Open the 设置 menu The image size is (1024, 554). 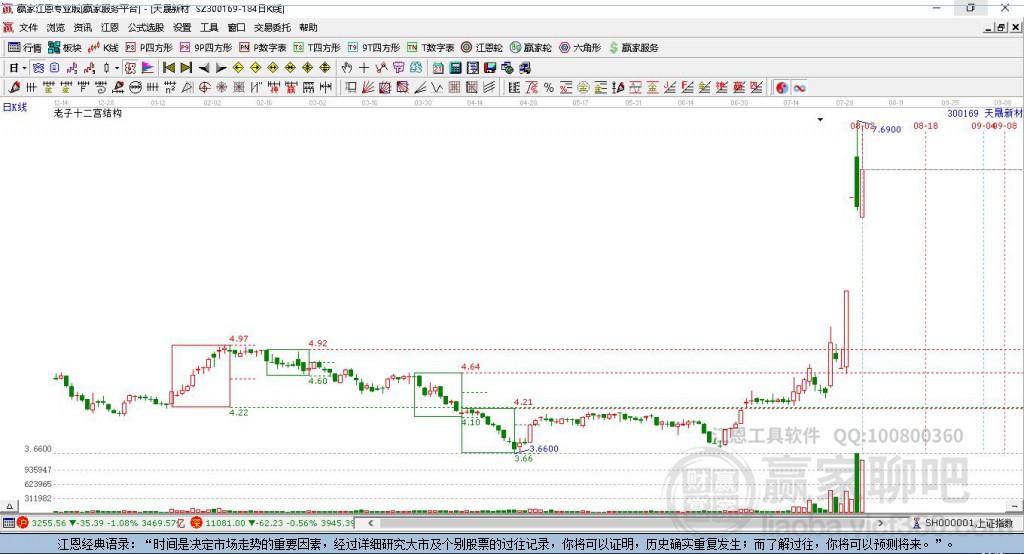(x=182, y=27)
